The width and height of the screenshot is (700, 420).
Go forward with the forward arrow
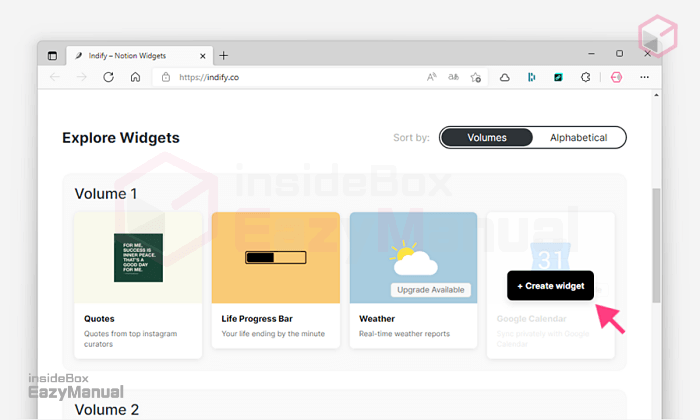82,77
